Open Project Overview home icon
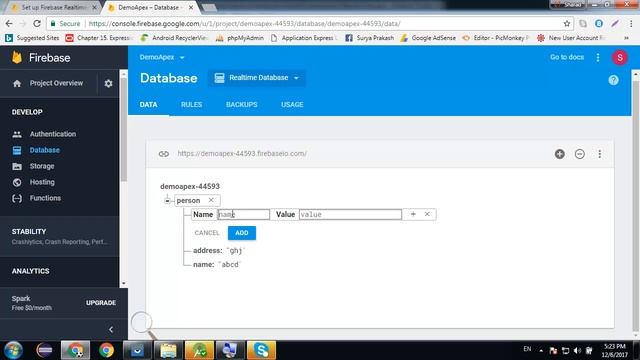This screenshot has height=360, width=640. click(x=17, y=83)
